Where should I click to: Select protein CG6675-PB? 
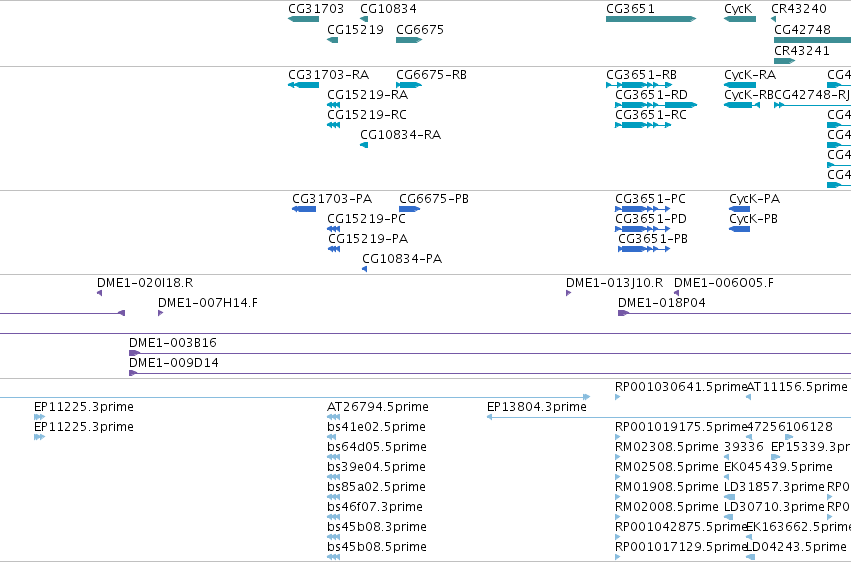[434, 199]
